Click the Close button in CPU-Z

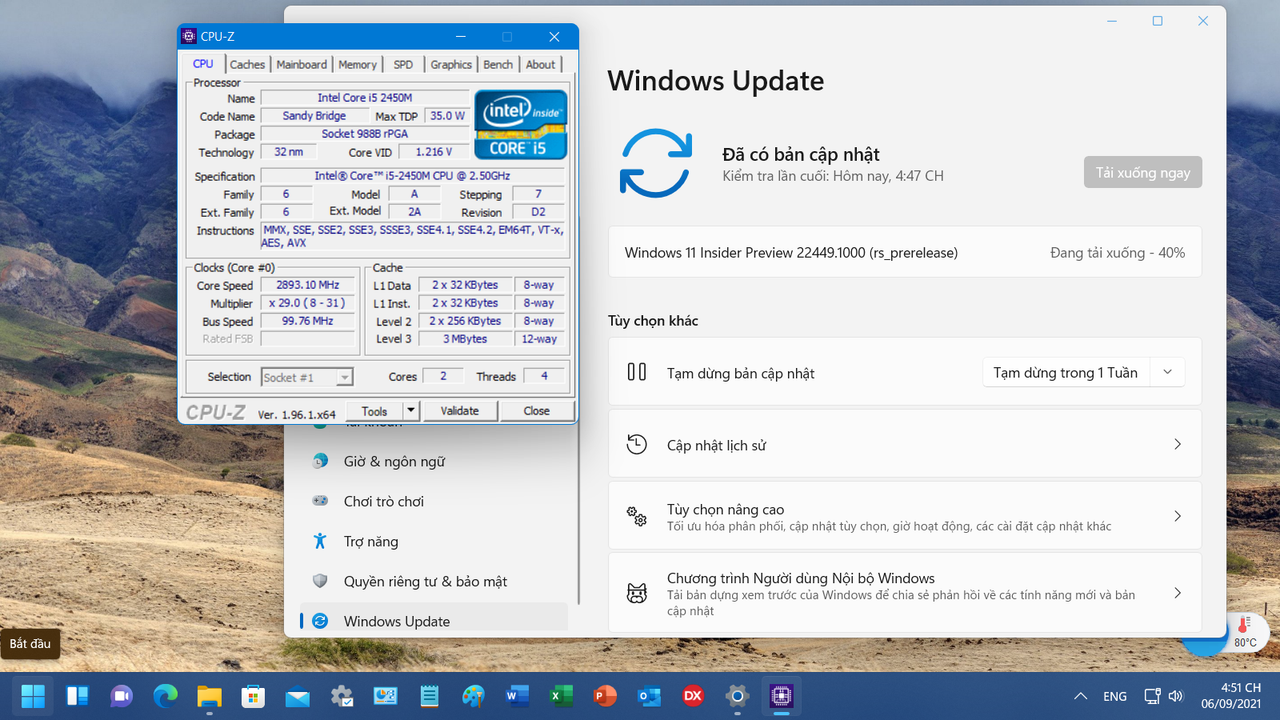[x=536, y=411]
